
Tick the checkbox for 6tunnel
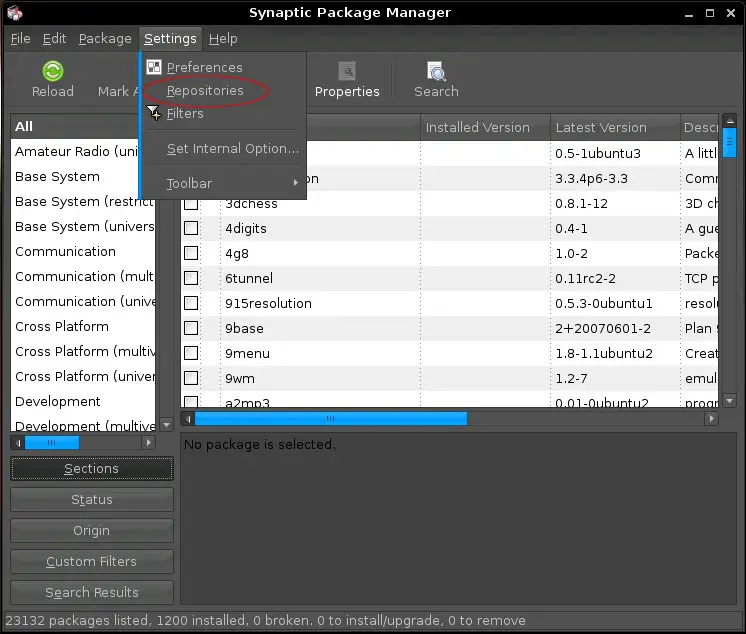click(x=191, y=278)
